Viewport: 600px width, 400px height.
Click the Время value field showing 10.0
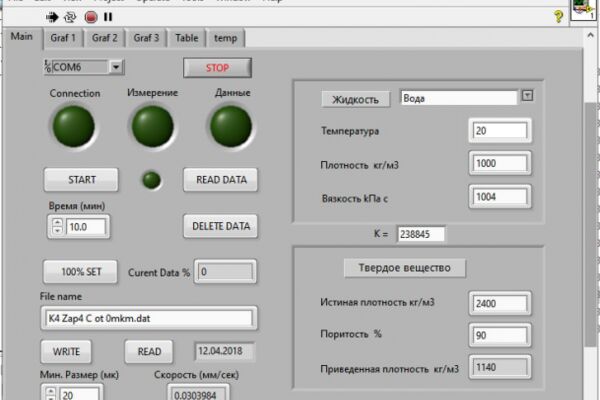click(86, 227)
